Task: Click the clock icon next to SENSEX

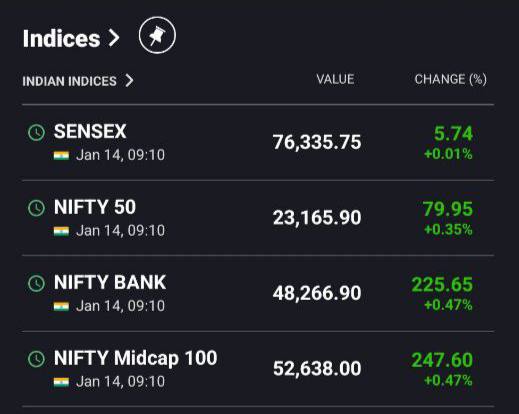Action: click(x=36, y=133)
